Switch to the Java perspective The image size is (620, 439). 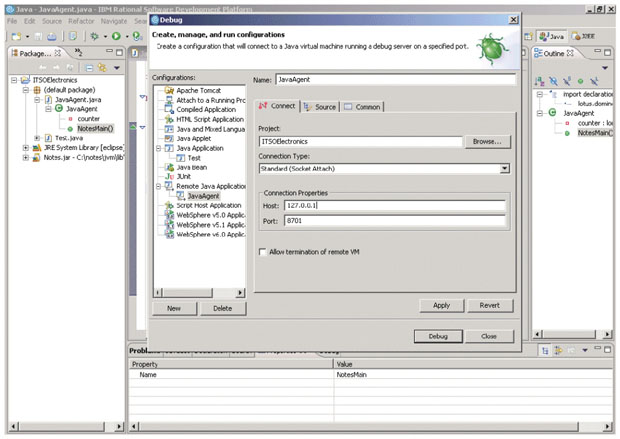pos(552,36)
